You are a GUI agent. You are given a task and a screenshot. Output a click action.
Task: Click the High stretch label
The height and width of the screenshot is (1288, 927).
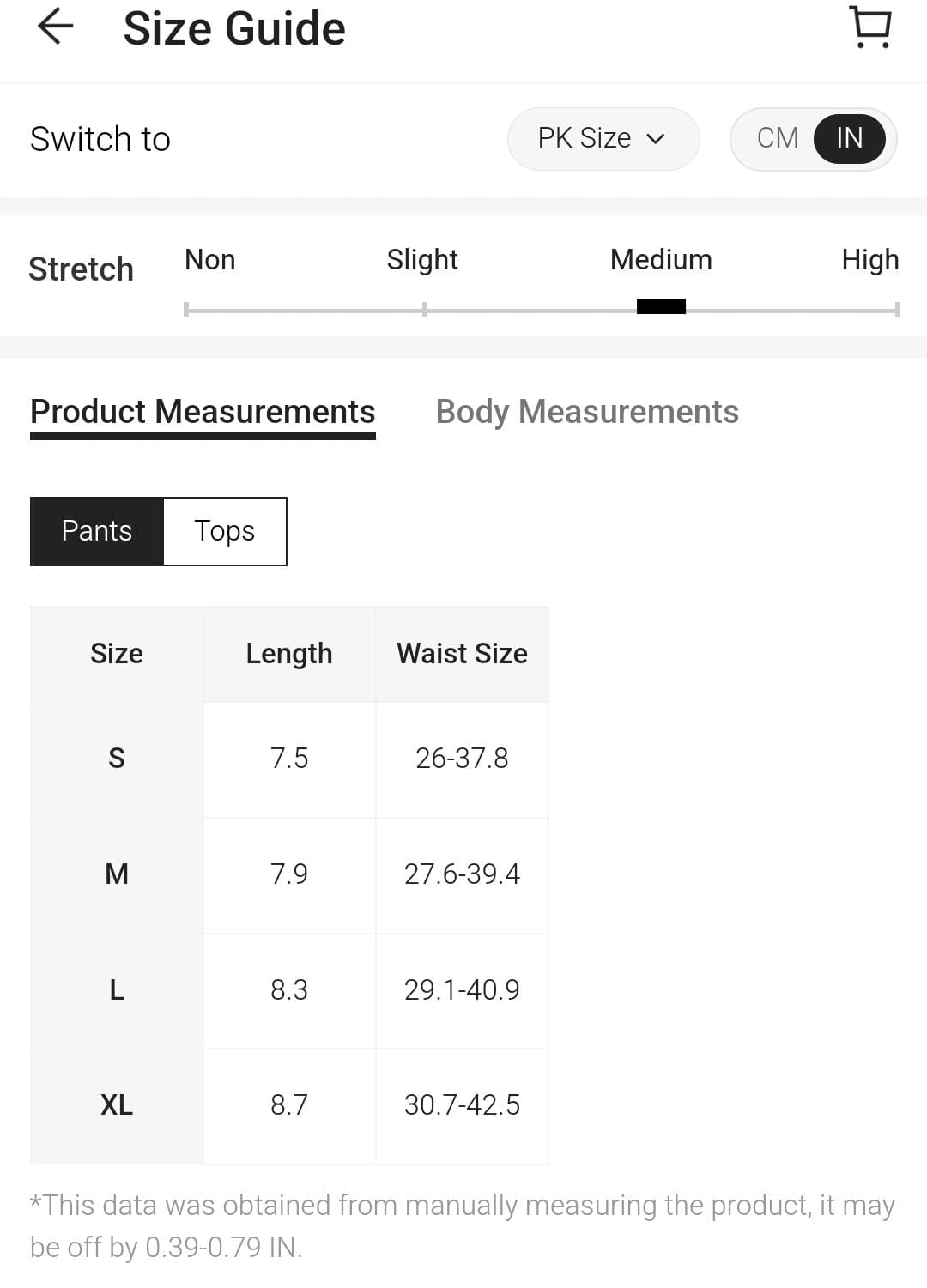point(869,260)
